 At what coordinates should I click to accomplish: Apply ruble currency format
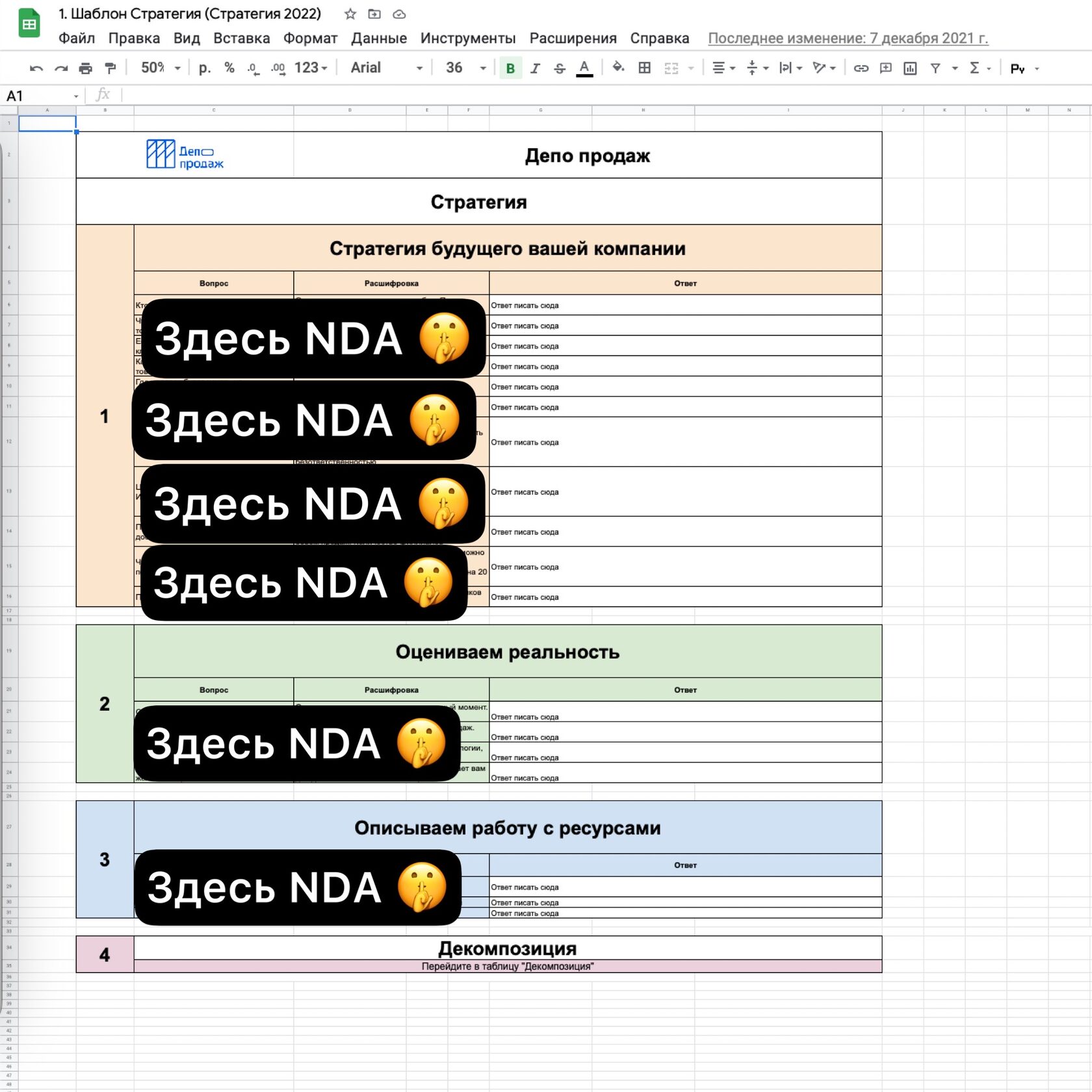click(204, 68)
